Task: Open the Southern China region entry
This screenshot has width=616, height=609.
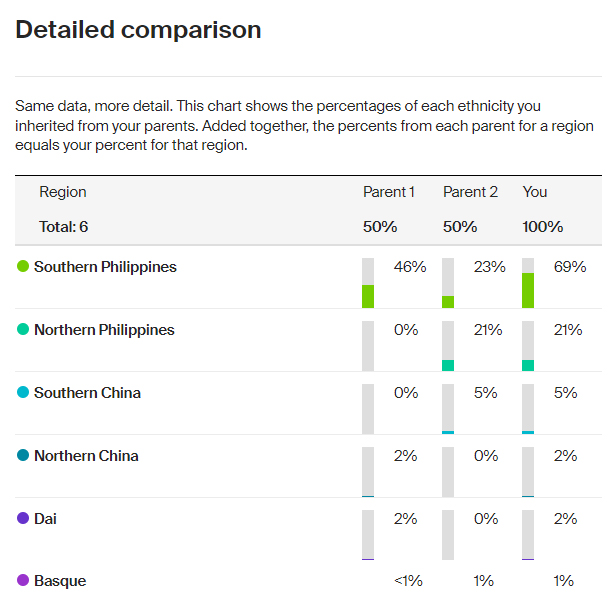Action: tap(87, 393)
